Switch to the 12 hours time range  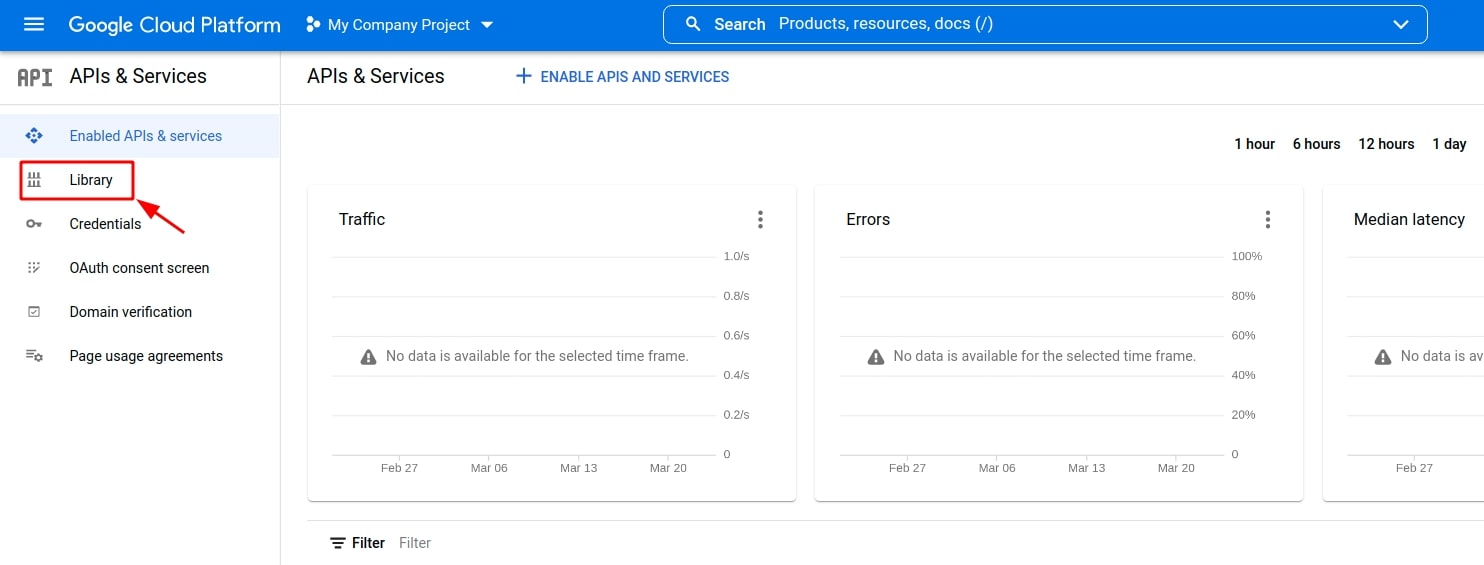pyautogui.click(x=1386, y=144)
